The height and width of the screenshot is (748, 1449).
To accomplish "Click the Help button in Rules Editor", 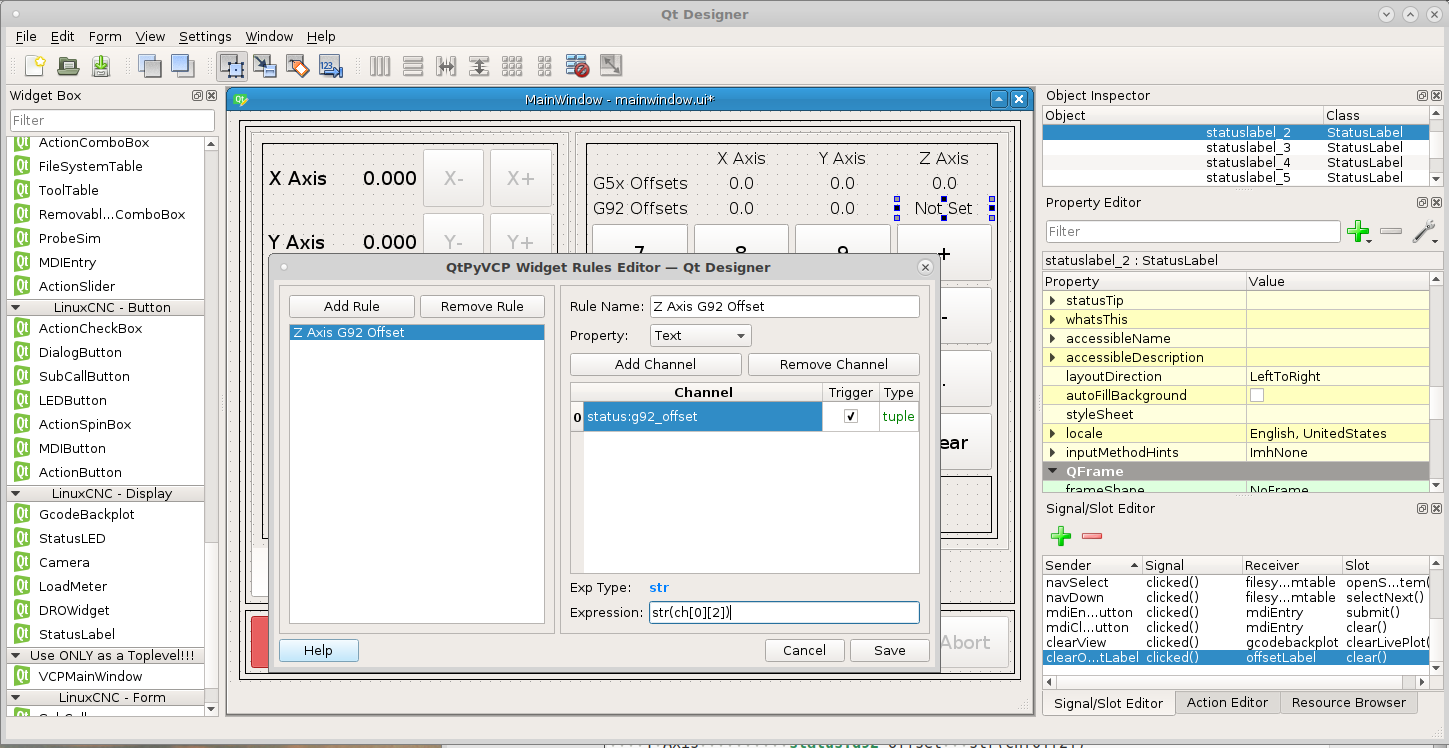I will pyautogui.click(x=318, y=650).
